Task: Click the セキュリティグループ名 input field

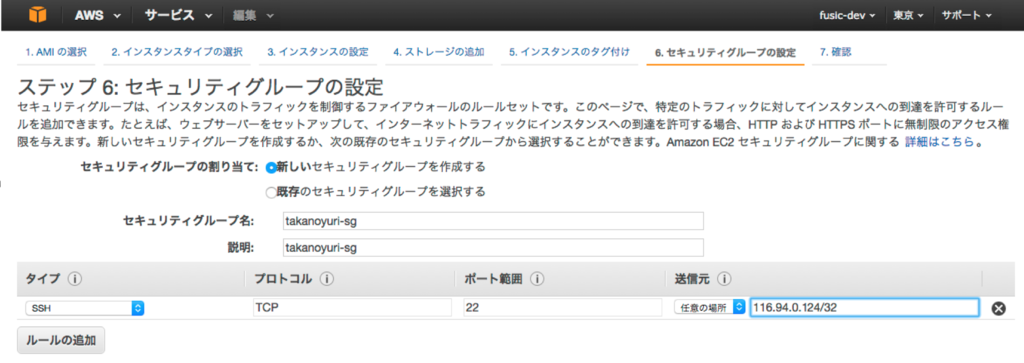Action: 492,221
